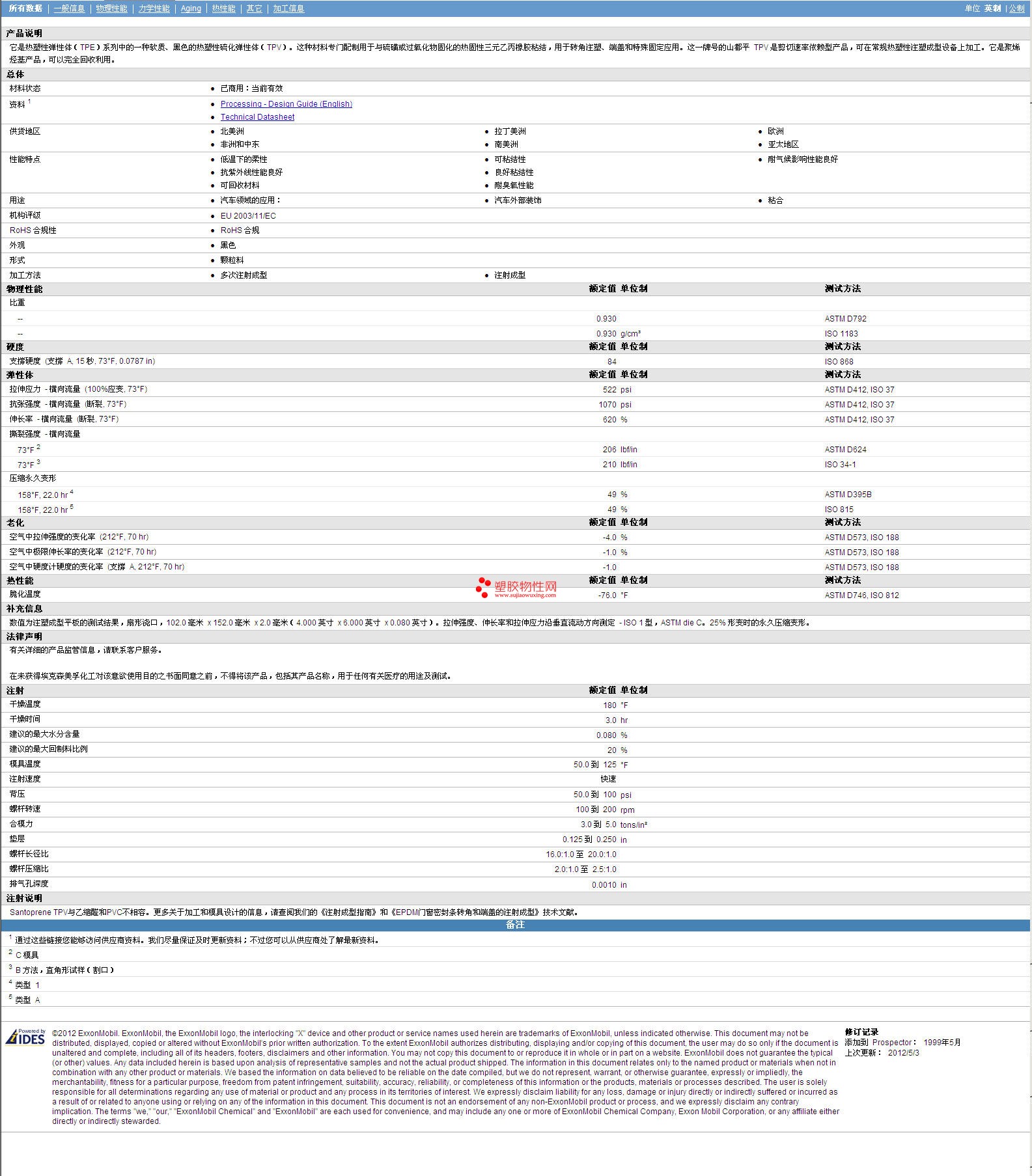
Task: Click the 材料状态 row label
Action: pyautogui.click(x=25, y=89)
